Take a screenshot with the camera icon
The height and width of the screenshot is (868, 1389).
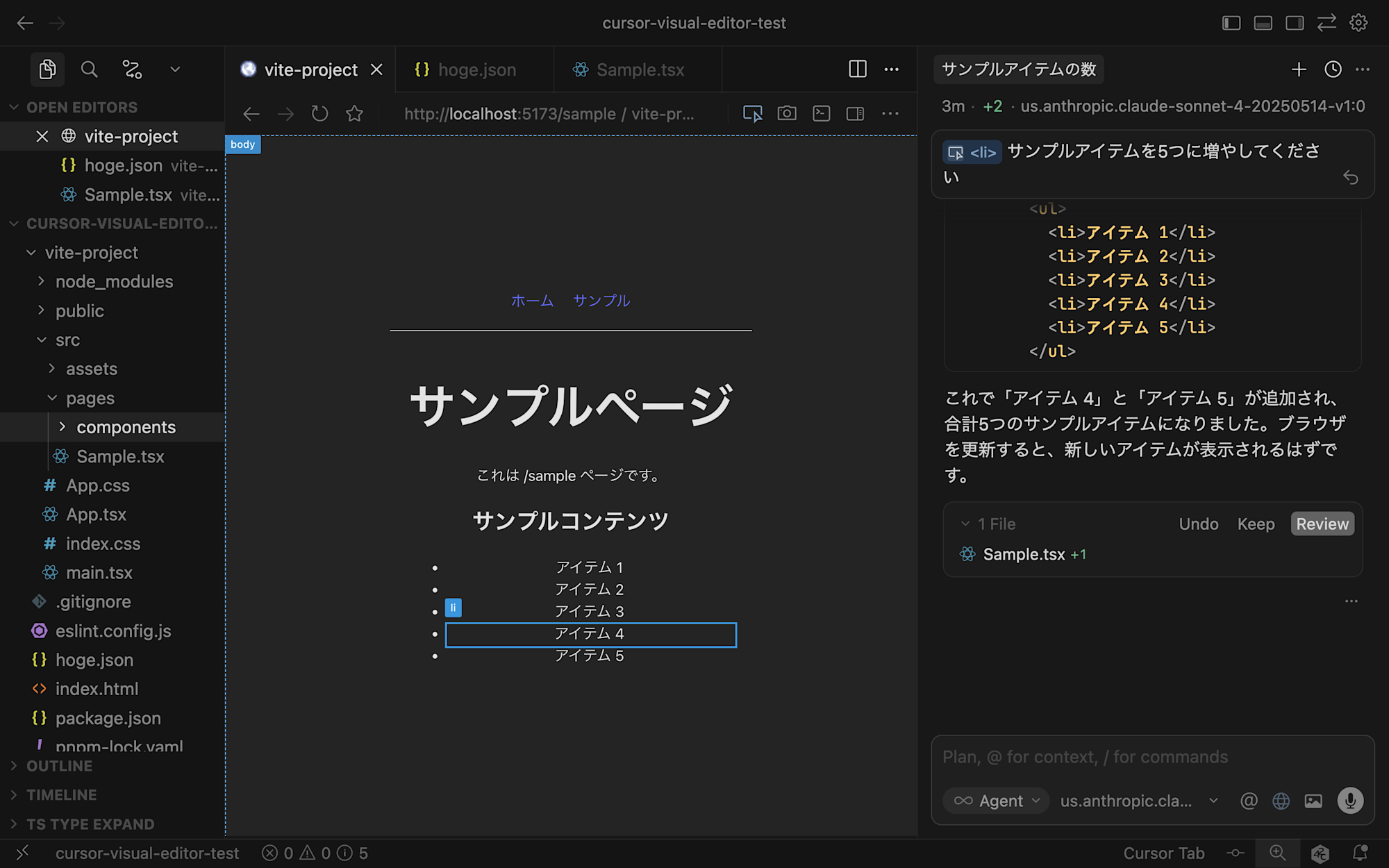click(x=787, y=113)
